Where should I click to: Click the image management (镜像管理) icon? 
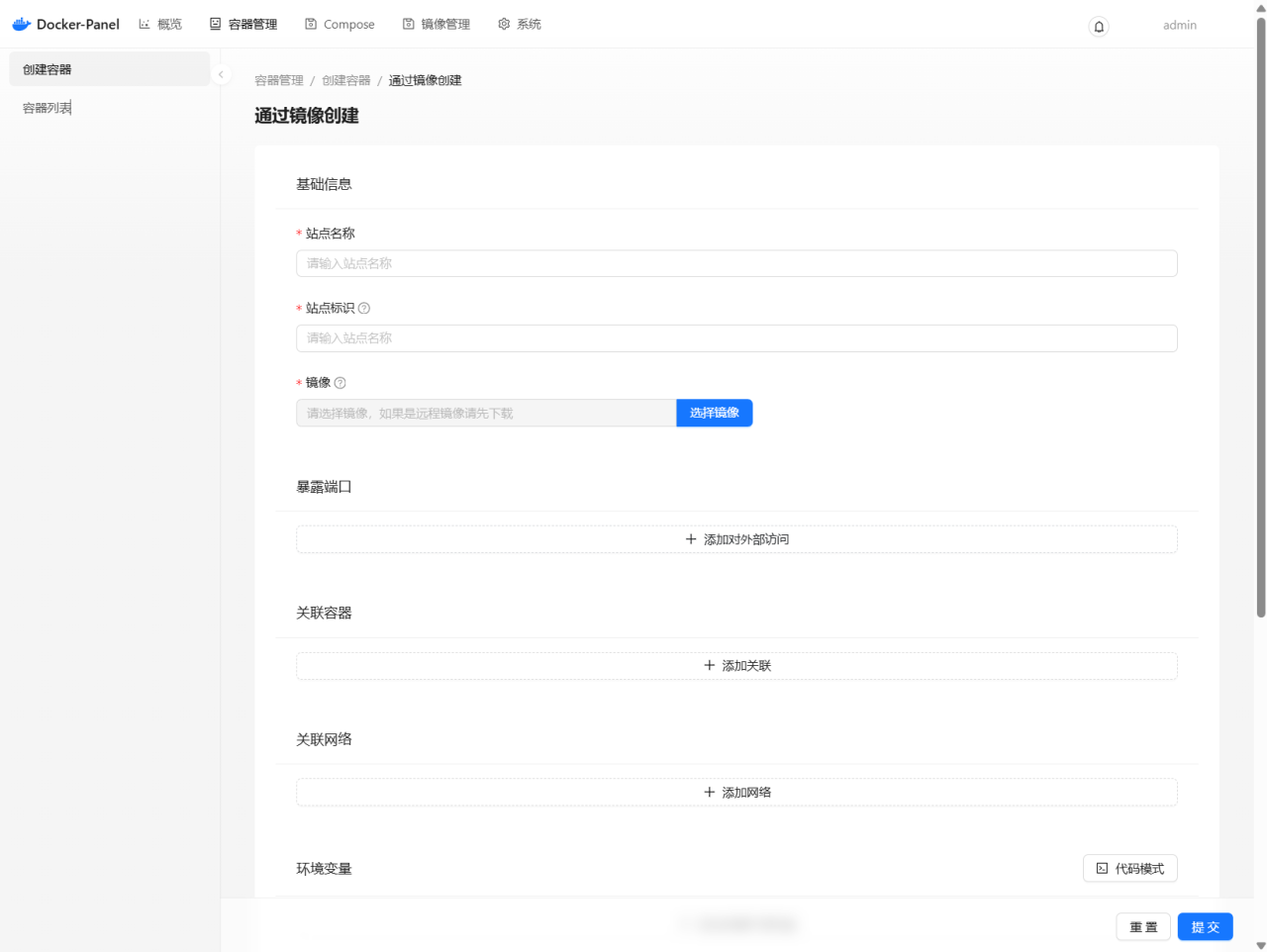click(408, 23)
